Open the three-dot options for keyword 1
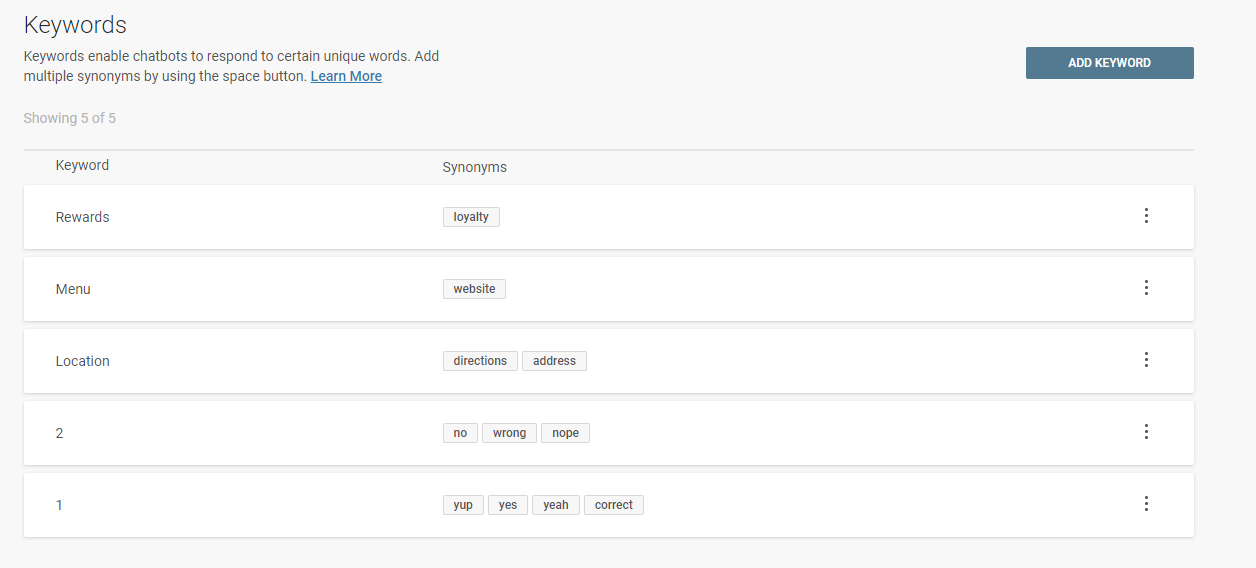Screen dimensions: 1256x568 pos(1146,504)
